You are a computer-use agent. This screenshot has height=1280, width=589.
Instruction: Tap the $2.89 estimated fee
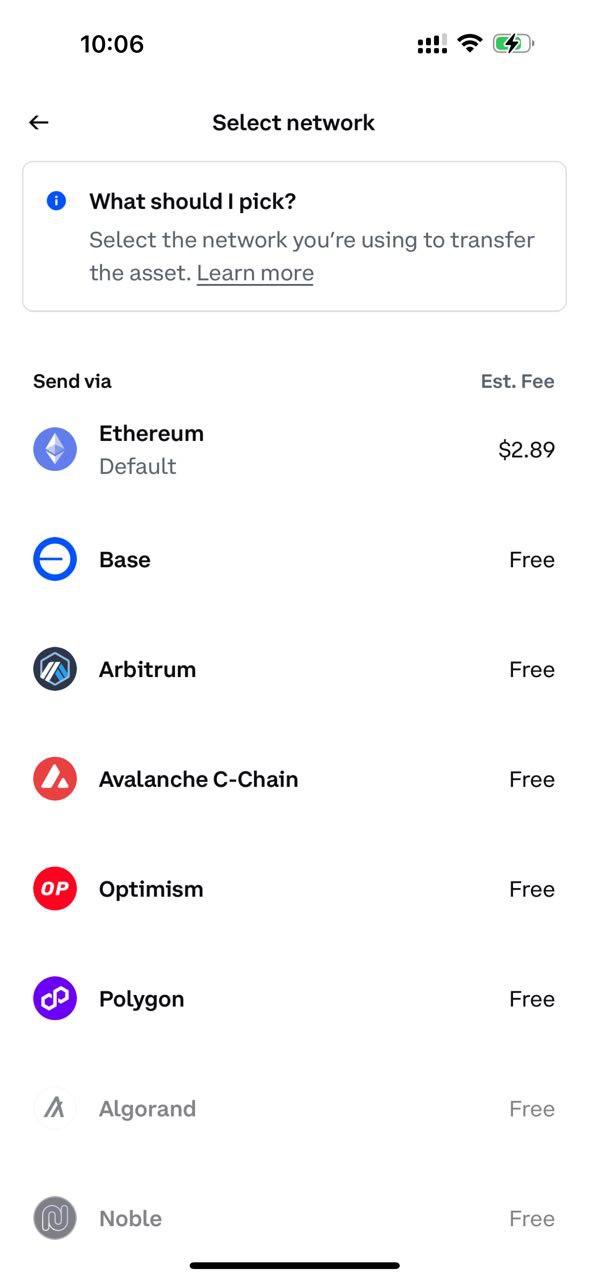pyautogui.click(x=527, y=450)
